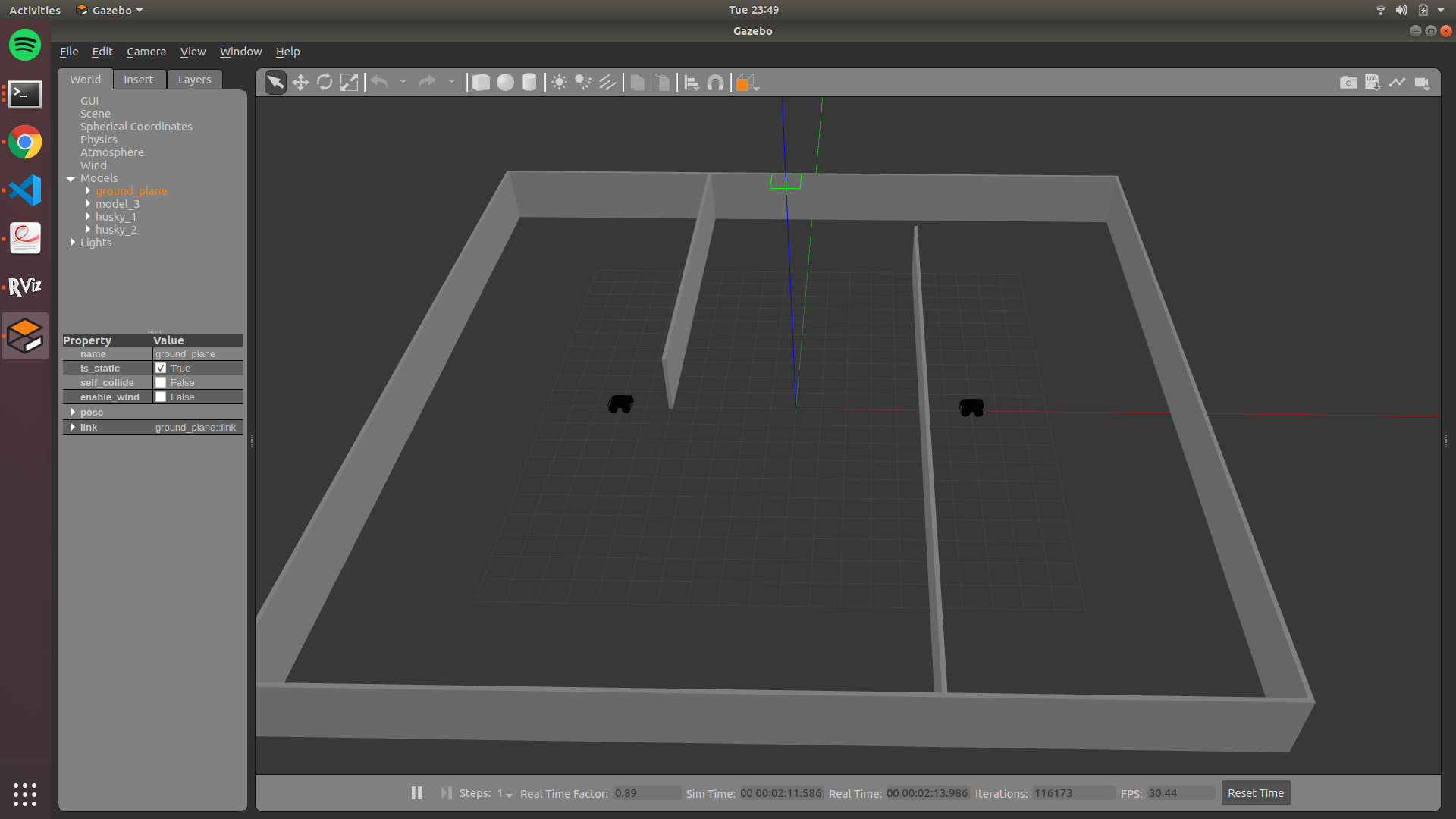This screenshot has width=1456, height=819.
Task: Open the align tool
Action: [692, 83]
